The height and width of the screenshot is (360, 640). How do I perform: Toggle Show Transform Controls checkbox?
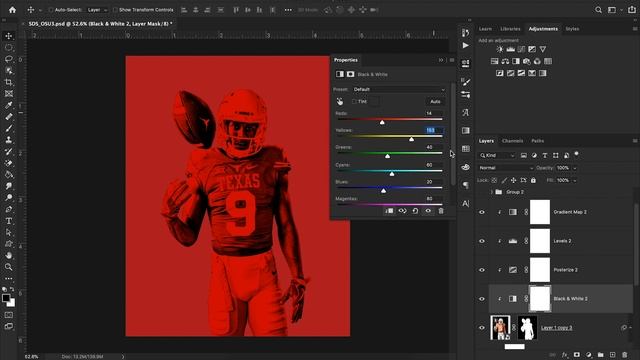click(x=115, y=10)
